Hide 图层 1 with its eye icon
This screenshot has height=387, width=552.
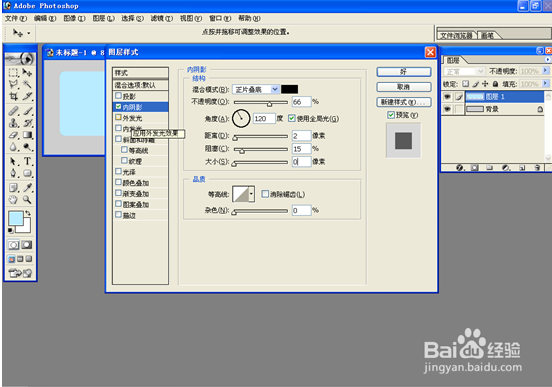tap(447, 96)
